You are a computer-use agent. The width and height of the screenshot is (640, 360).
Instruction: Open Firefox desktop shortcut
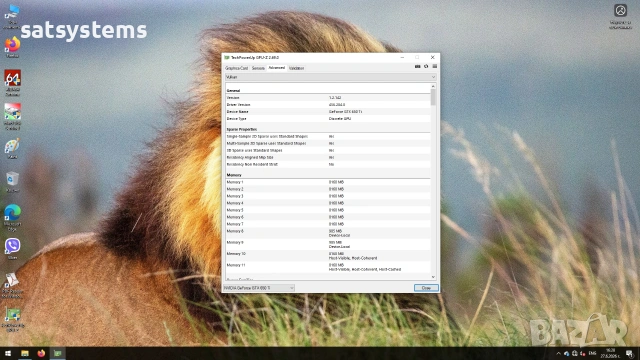12,47
